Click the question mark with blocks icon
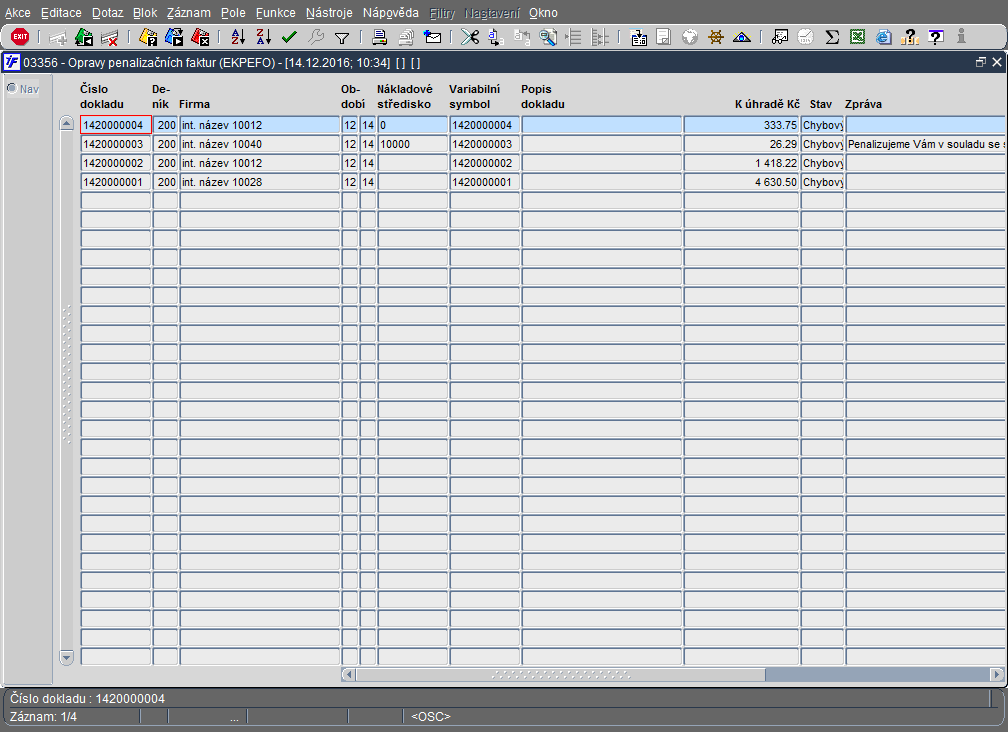 (909, 37)
